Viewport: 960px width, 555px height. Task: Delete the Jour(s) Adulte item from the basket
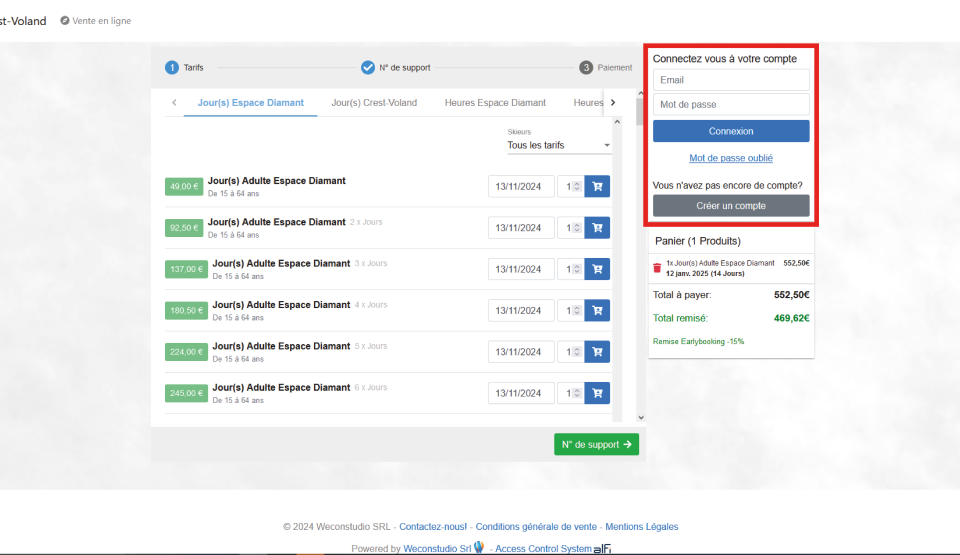click(x=657, y=268)
